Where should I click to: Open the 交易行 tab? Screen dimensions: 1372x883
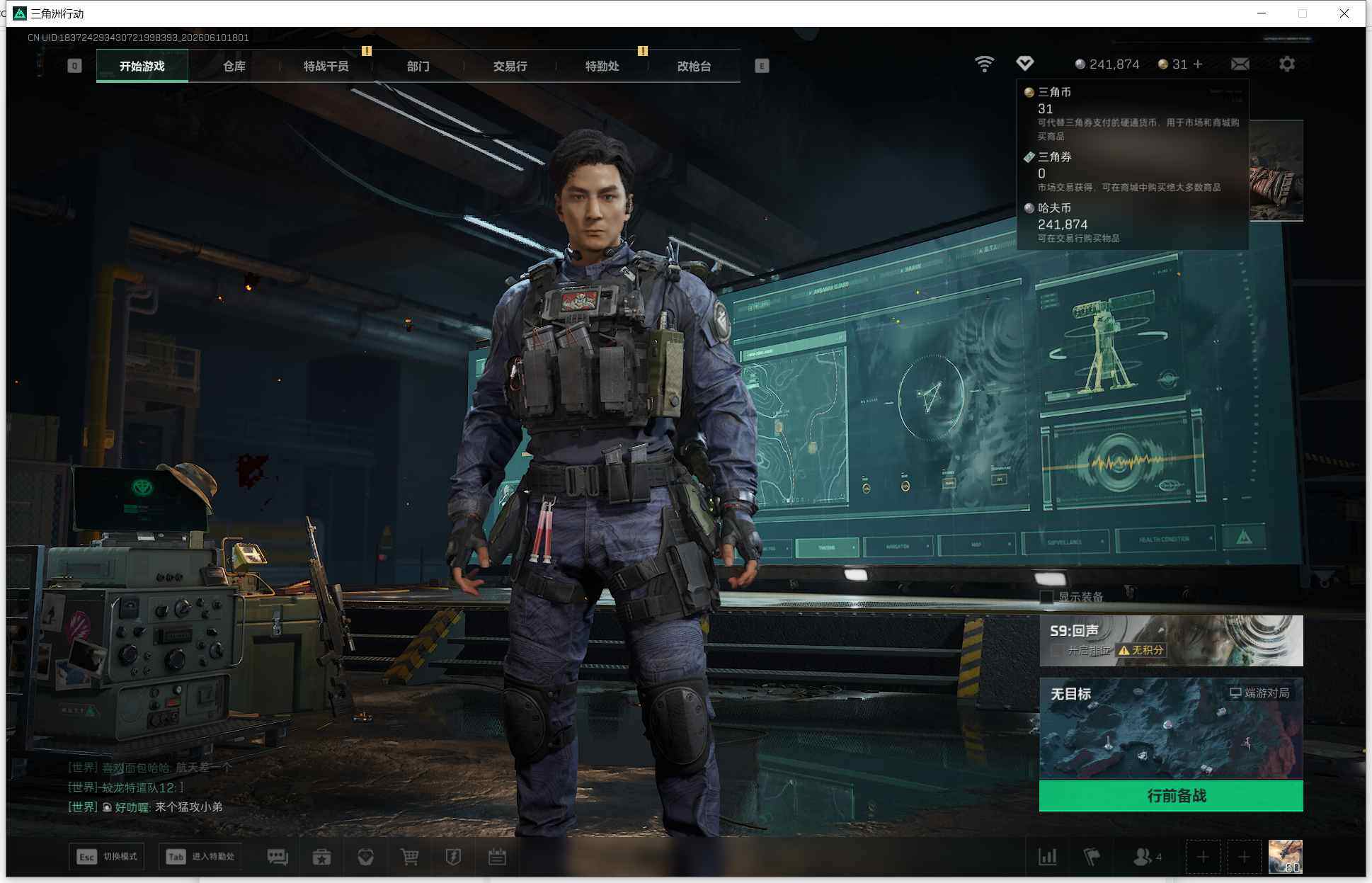[x=510, y=66]
